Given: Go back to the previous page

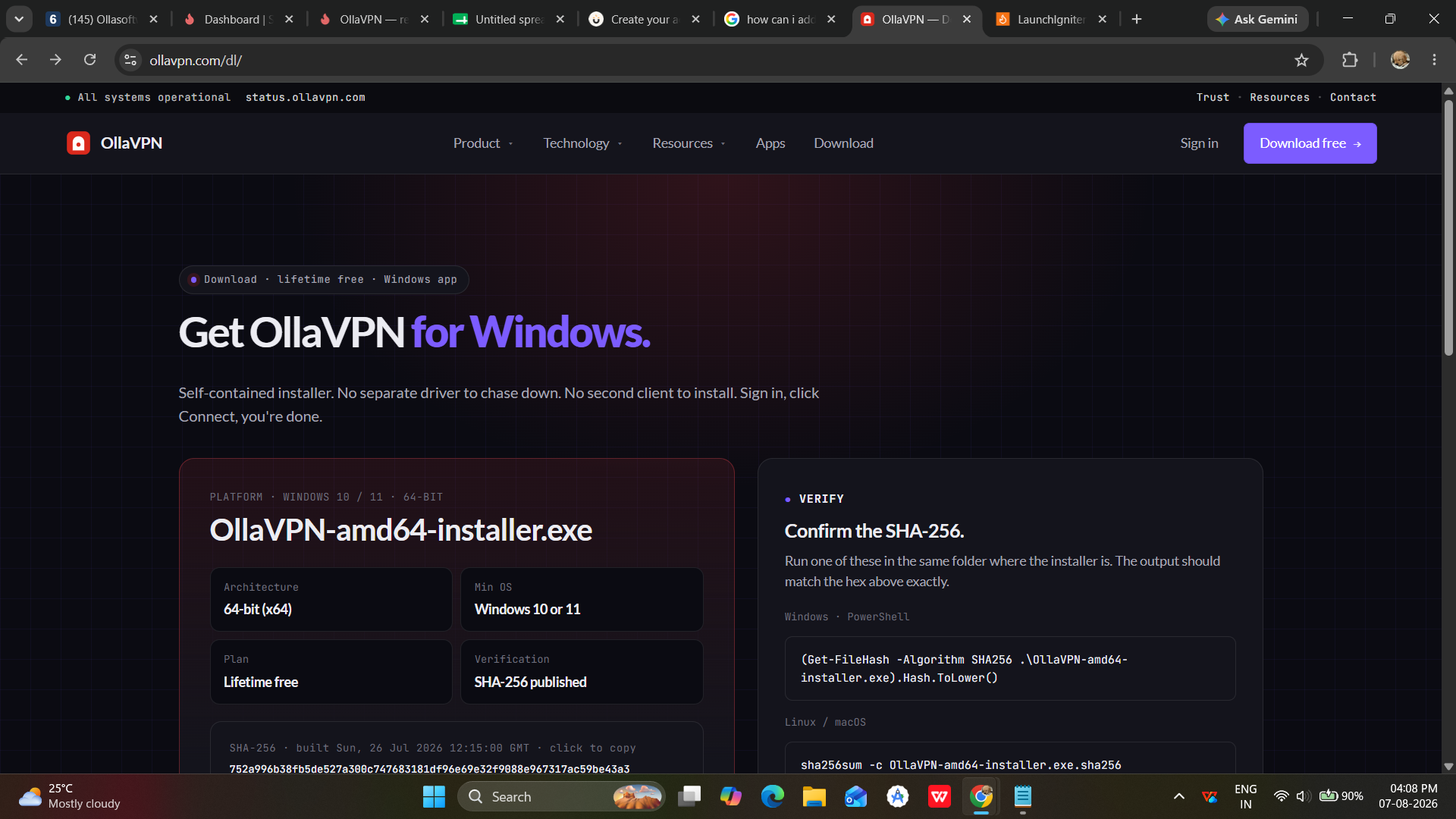Looking at the screenshot, I should (21, 60).
